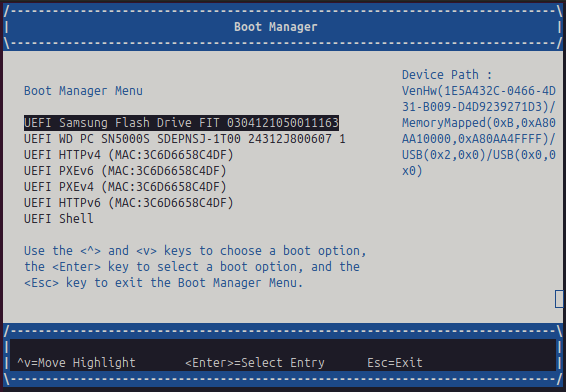Select UEFI WD PC SN5000S boot entry

coord(184,139)
